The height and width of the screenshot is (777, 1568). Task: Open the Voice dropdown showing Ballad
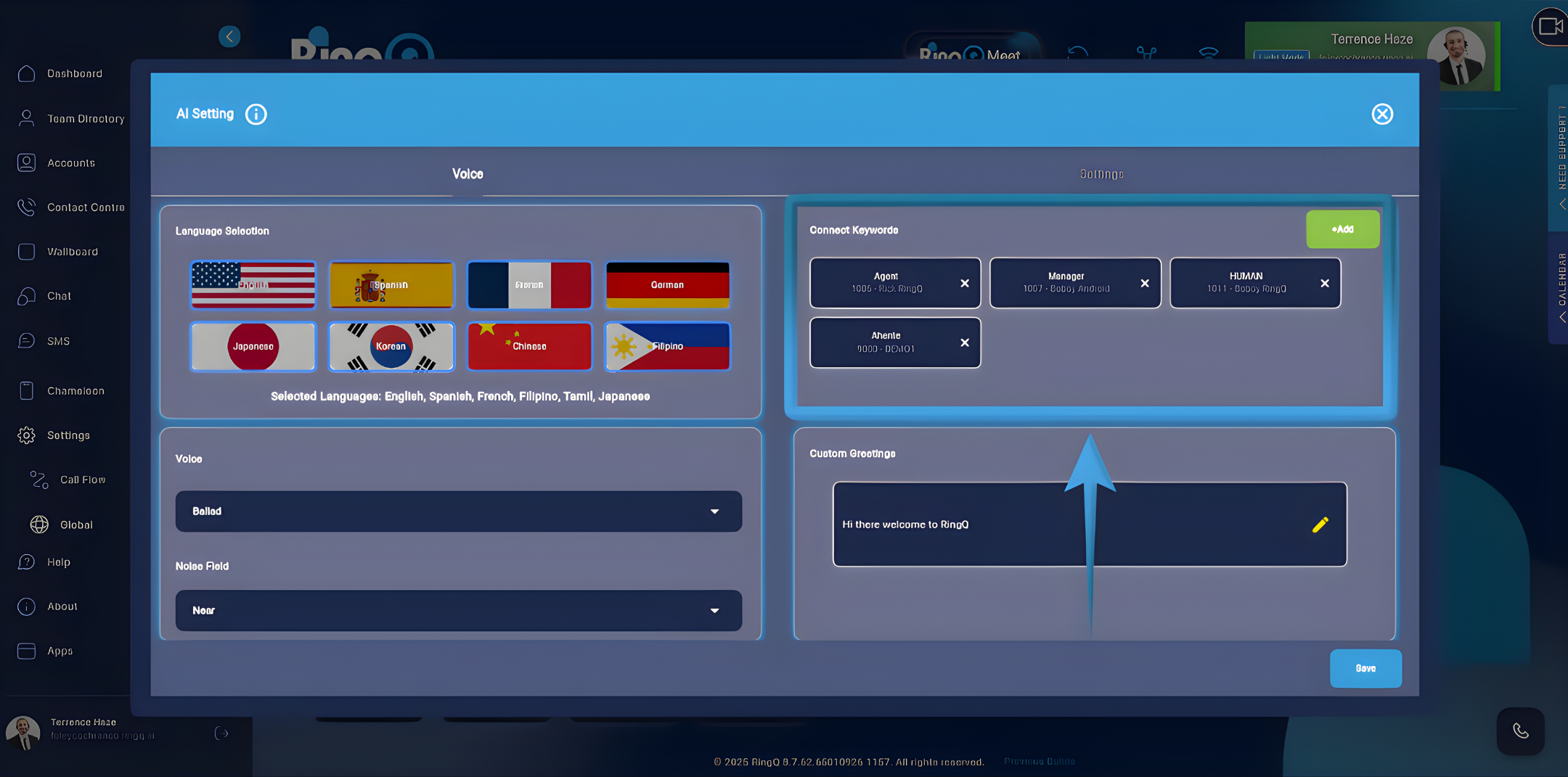[458, 511]
